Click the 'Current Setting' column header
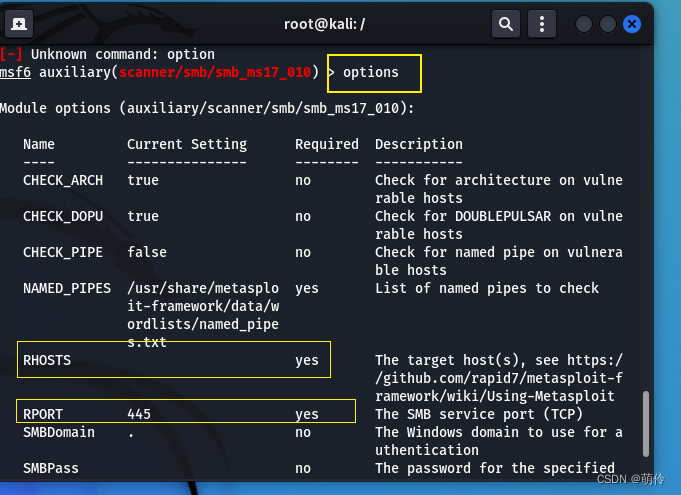Image resolution: width=681 pixels, height=495 pixels. click(x=187, y=144)
